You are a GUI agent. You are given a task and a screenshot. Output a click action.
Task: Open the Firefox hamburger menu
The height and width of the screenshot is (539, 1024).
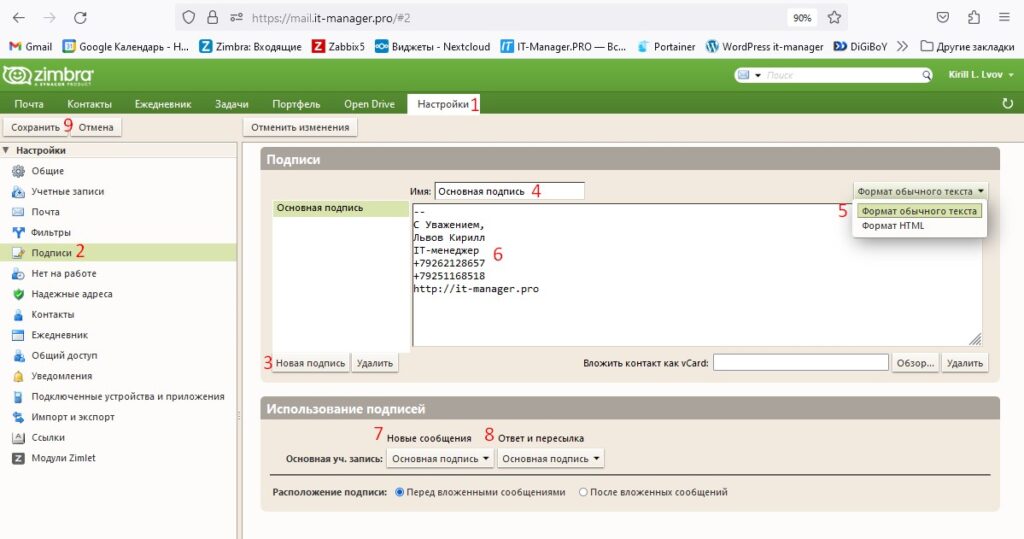(x=1004, y=18)
